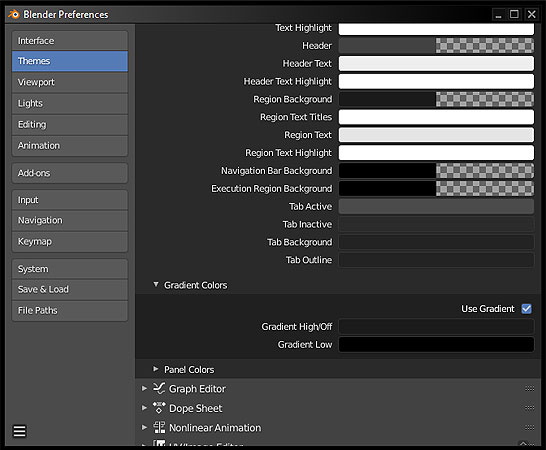The image size is (546, 450).
Task: Collapse the Gradient Colors section
Action: (x=156, y=285)
